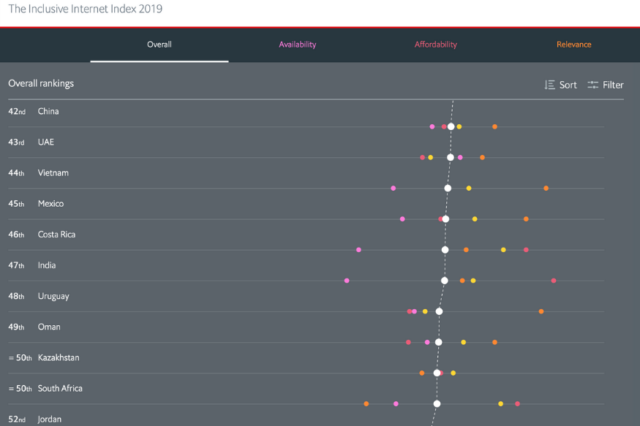Image resolution: width=640 pixels, height=426 pixels.
Task: Select the UAE row label
Action: 46,142
